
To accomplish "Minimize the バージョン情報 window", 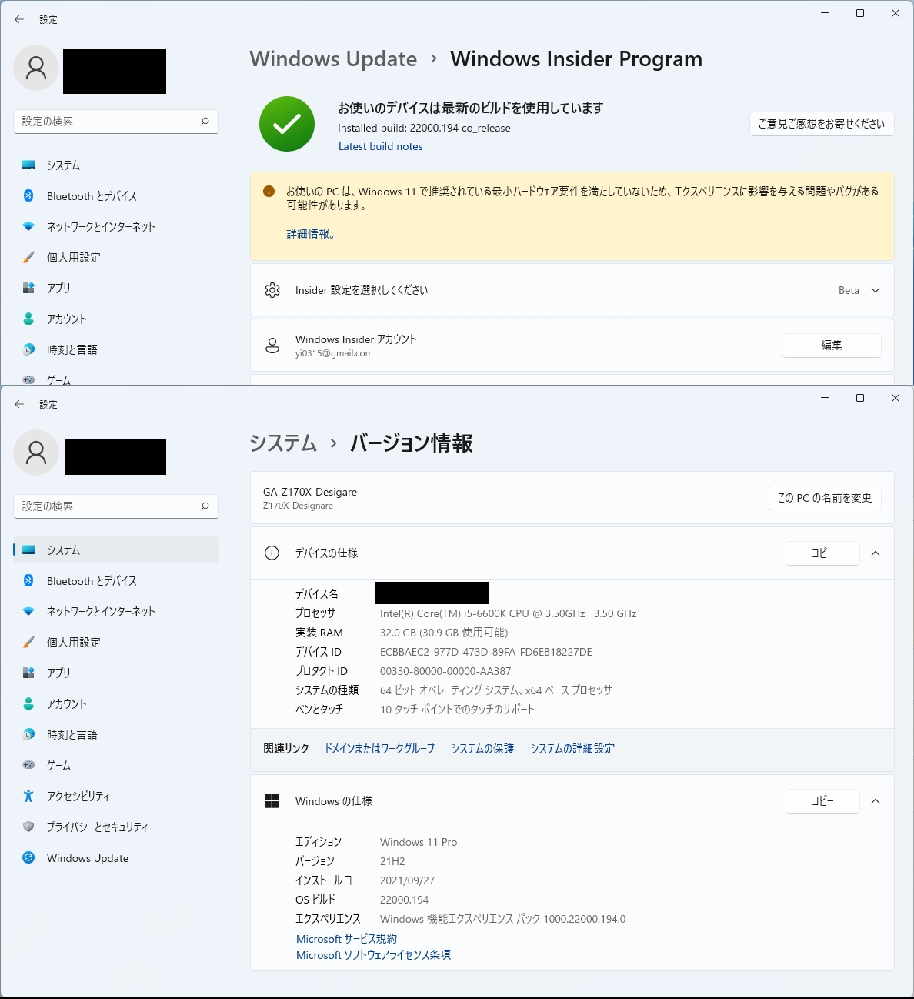I will (x=825, y=398).
